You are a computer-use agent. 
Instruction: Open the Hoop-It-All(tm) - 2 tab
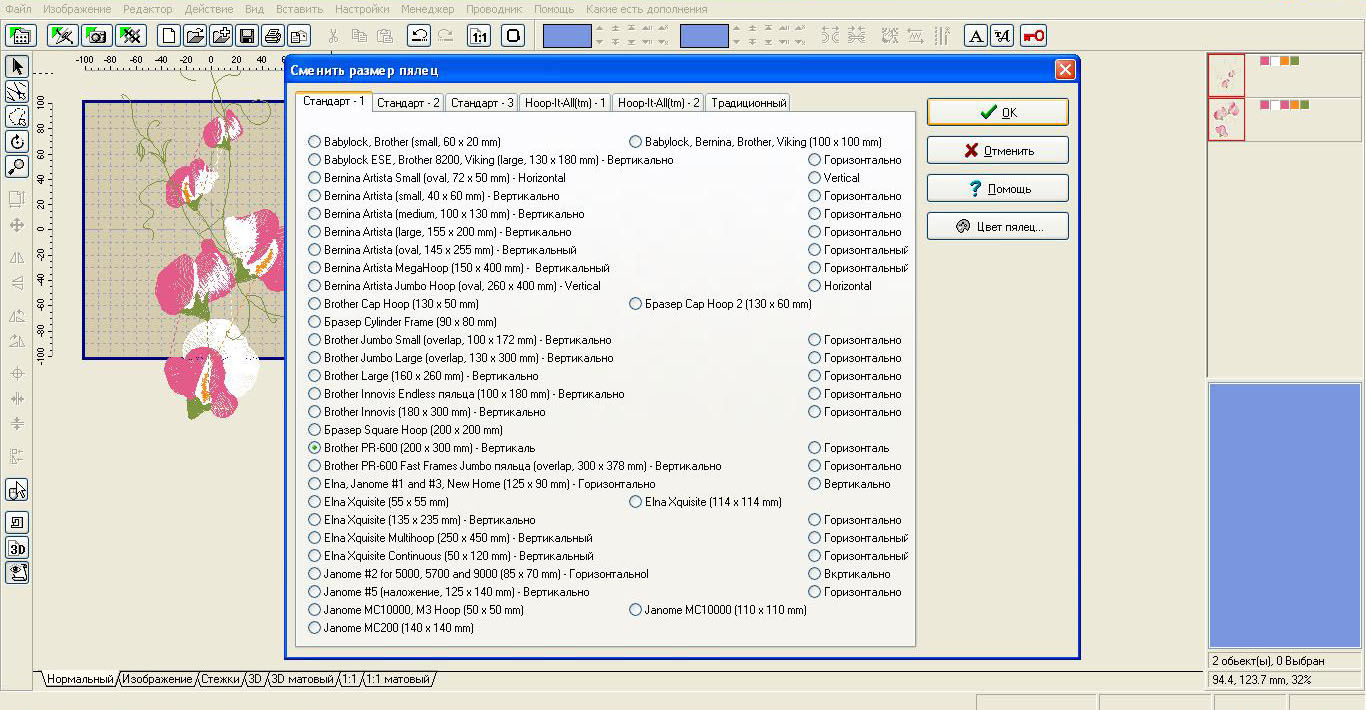click(x=659, y=102)
